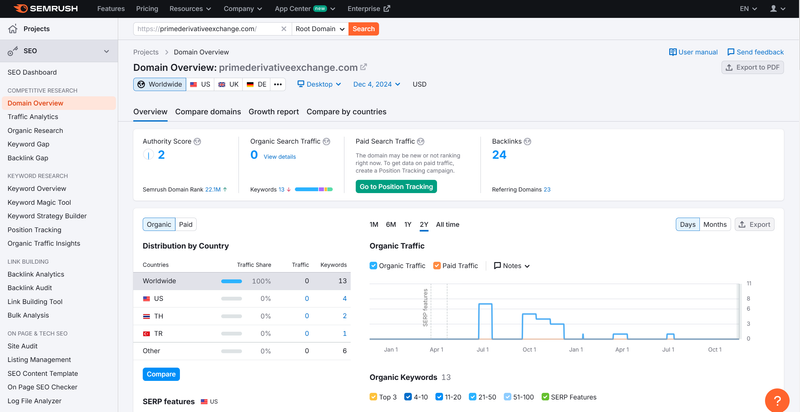Viewport: 800px width, 412px height.
Task: Open external link icon next to domain title
Action: point(364,67)
